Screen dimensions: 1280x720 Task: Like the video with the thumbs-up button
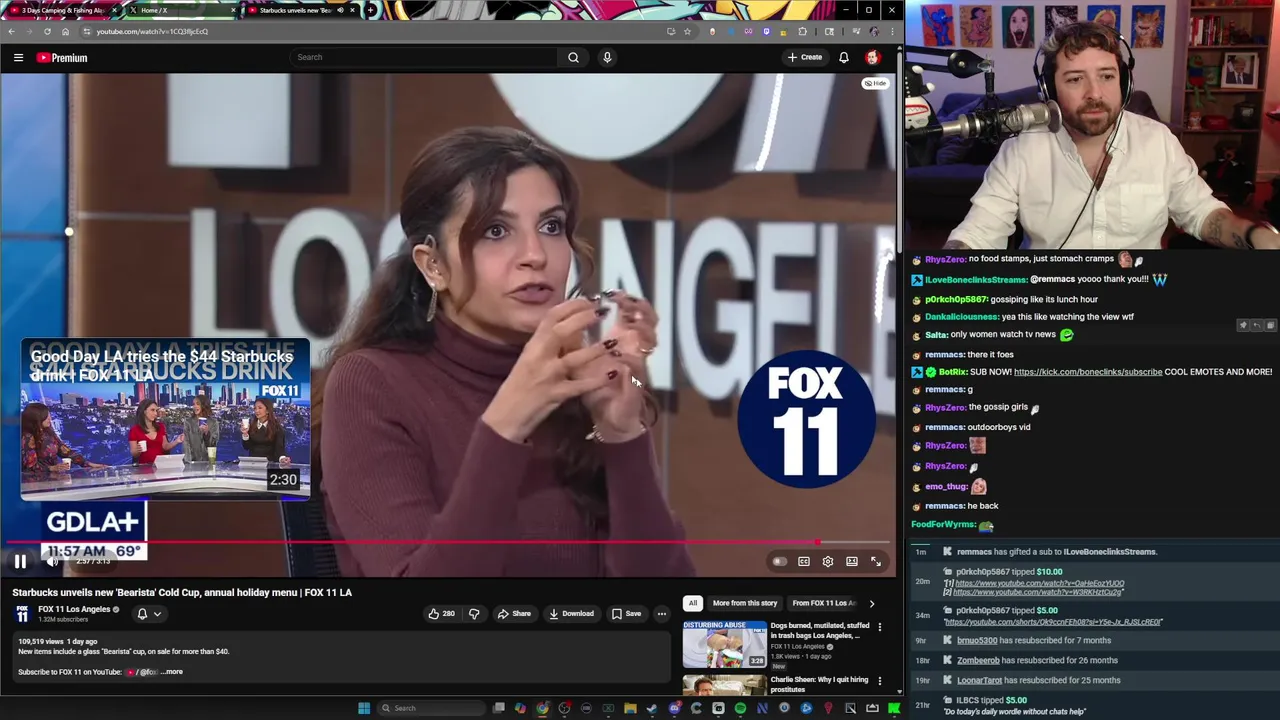click(441, 614)
